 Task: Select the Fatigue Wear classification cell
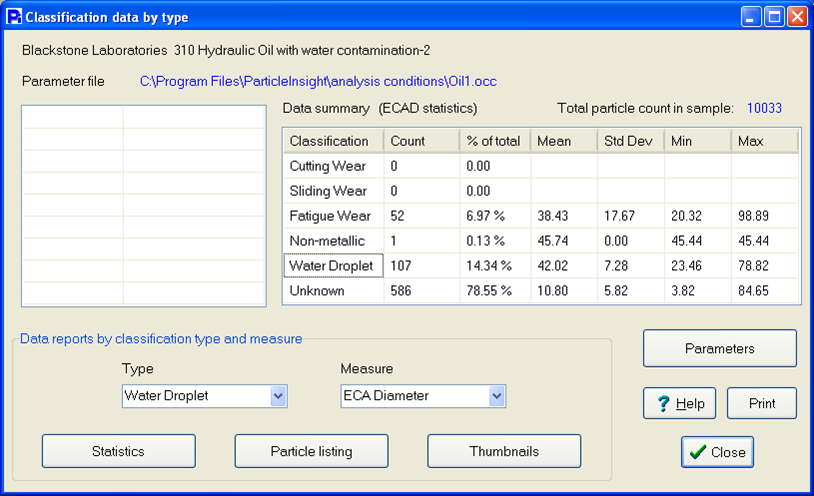333,216
